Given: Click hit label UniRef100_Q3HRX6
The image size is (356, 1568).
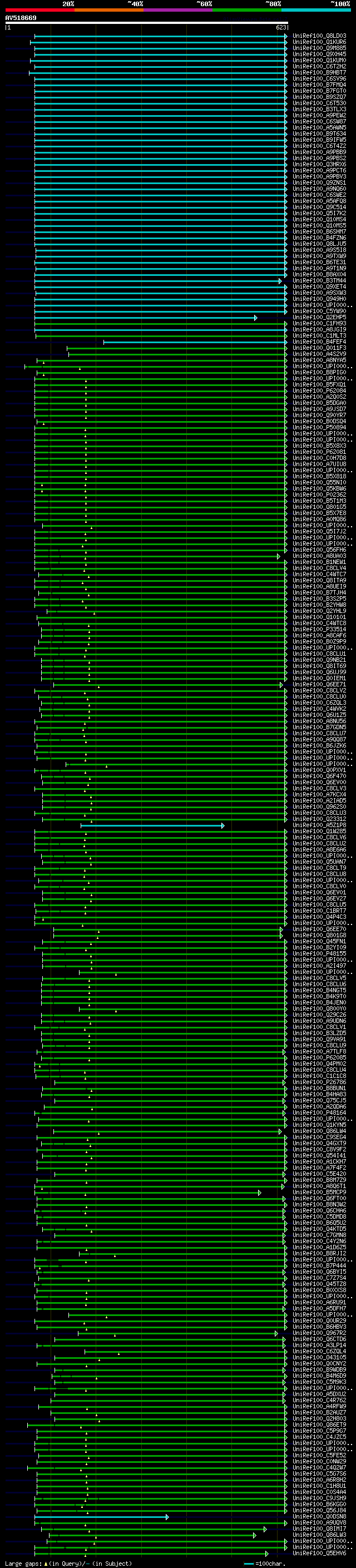Looking at the screenshot, I should [319, 164].
